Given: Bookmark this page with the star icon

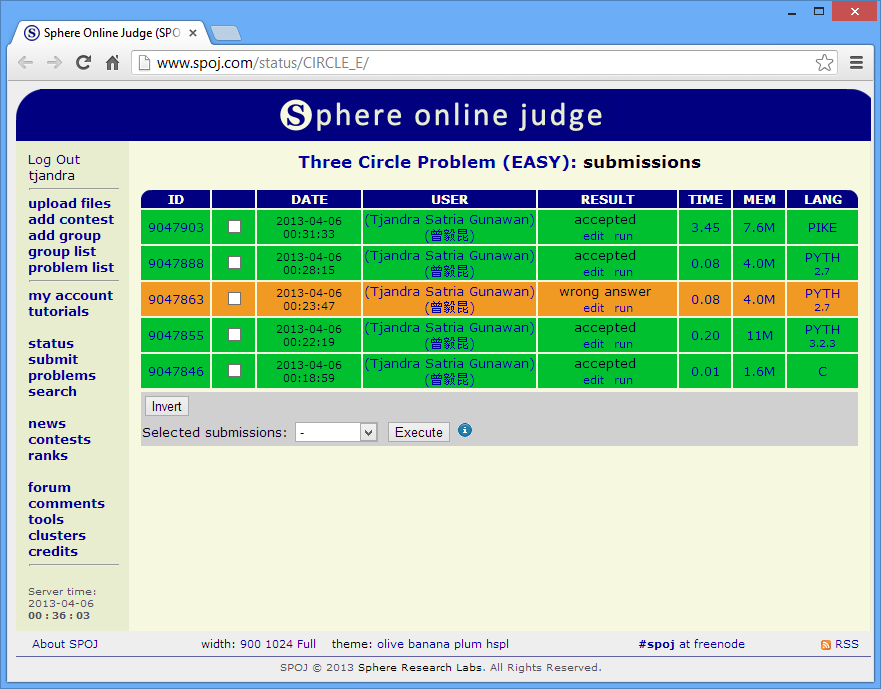Looking at the screenshot, I should [x=824, y=62].
